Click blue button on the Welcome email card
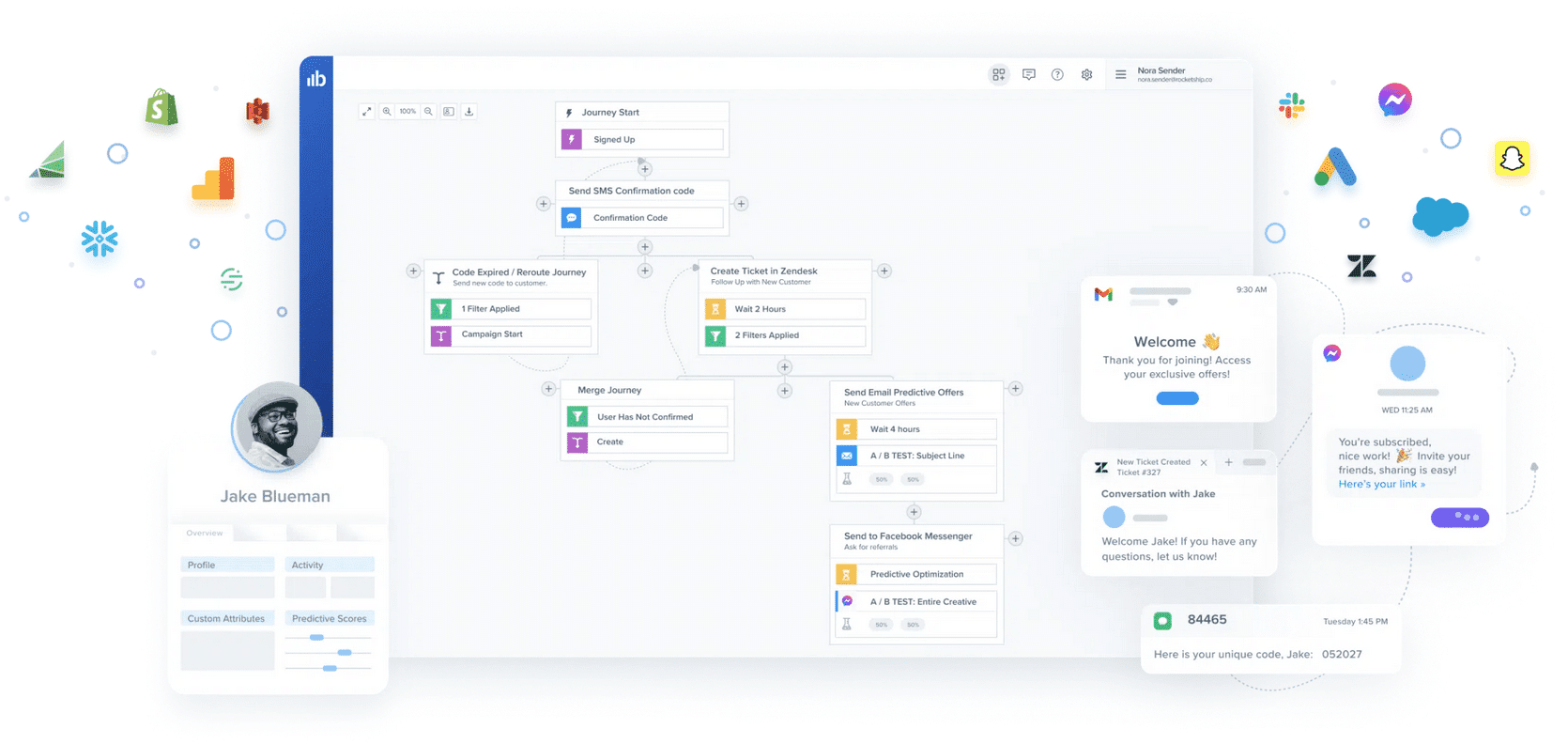 tap(1177, 398)
